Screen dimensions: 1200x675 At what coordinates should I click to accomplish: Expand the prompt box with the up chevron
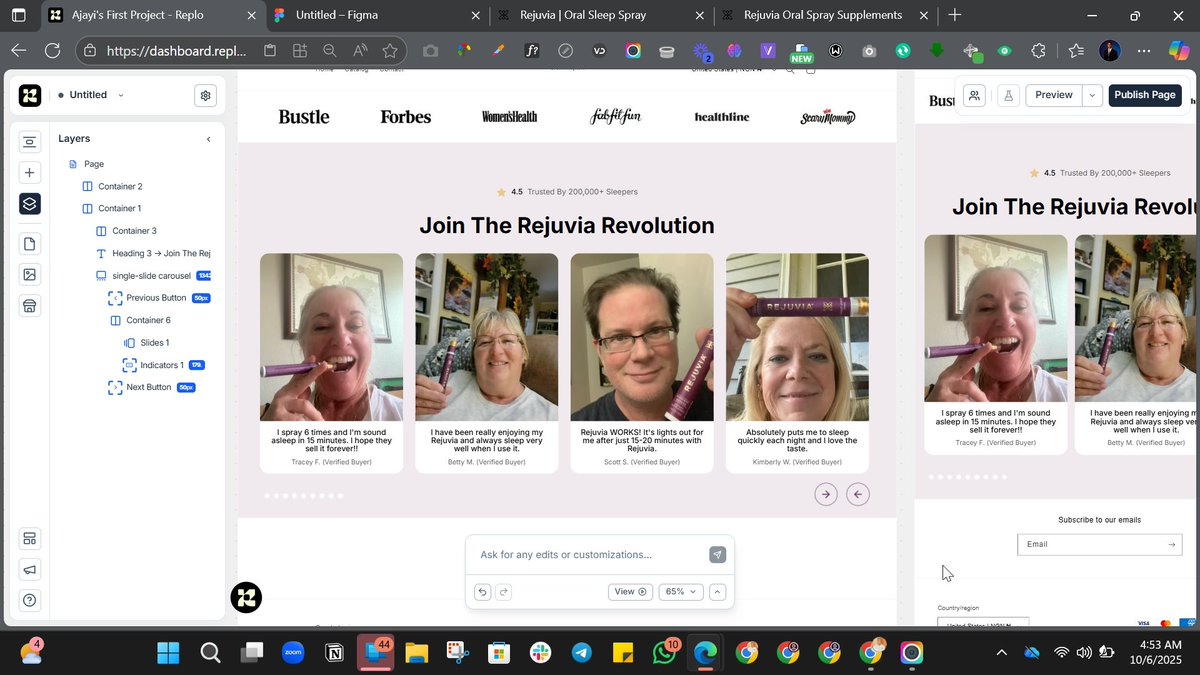(717, 592)
